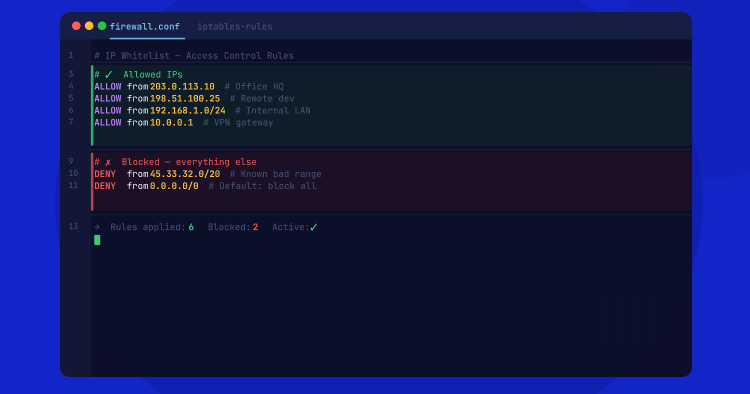The height and width of the screenshot is (394, 750).
Task: Switch to the firewall.conf tab
Action: [145, 26]
